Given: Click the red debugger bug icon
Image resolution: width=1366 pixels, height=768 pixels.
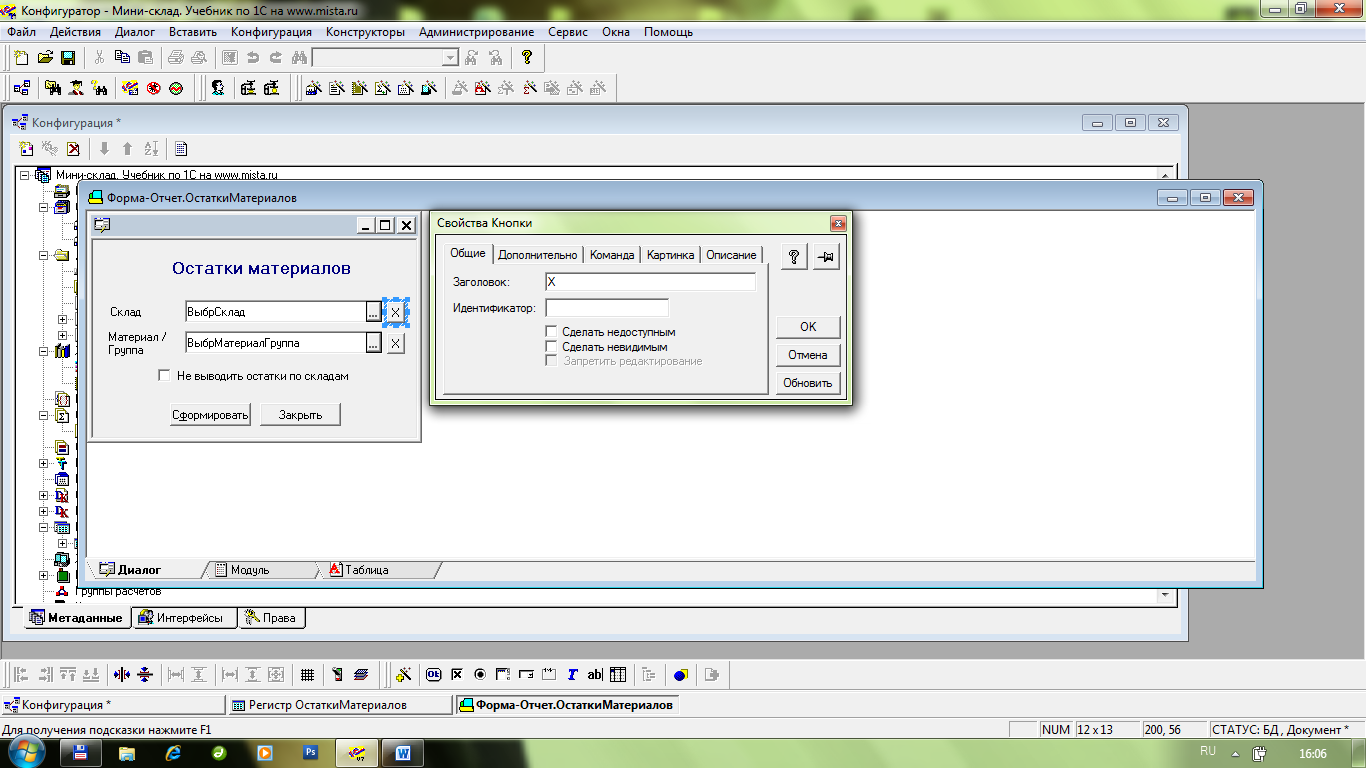Looking at the screenshot, I should (153, 88).
